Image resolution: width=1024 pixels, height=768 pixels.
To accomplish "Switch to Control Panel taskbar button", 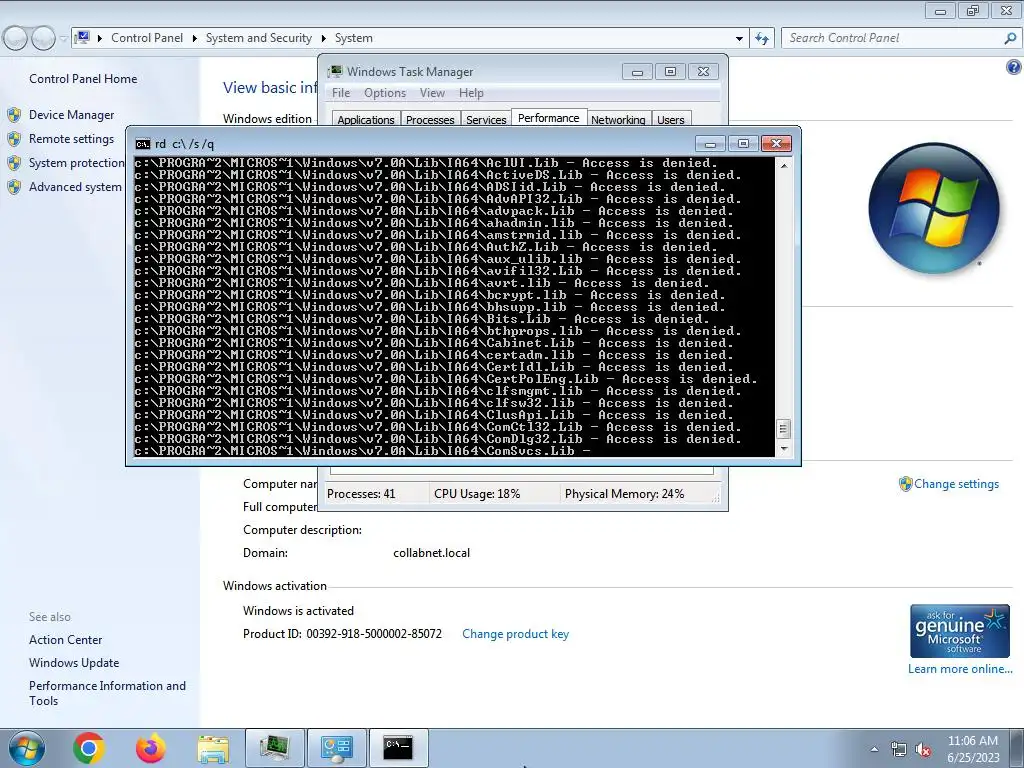I will [x=336, y=748].
